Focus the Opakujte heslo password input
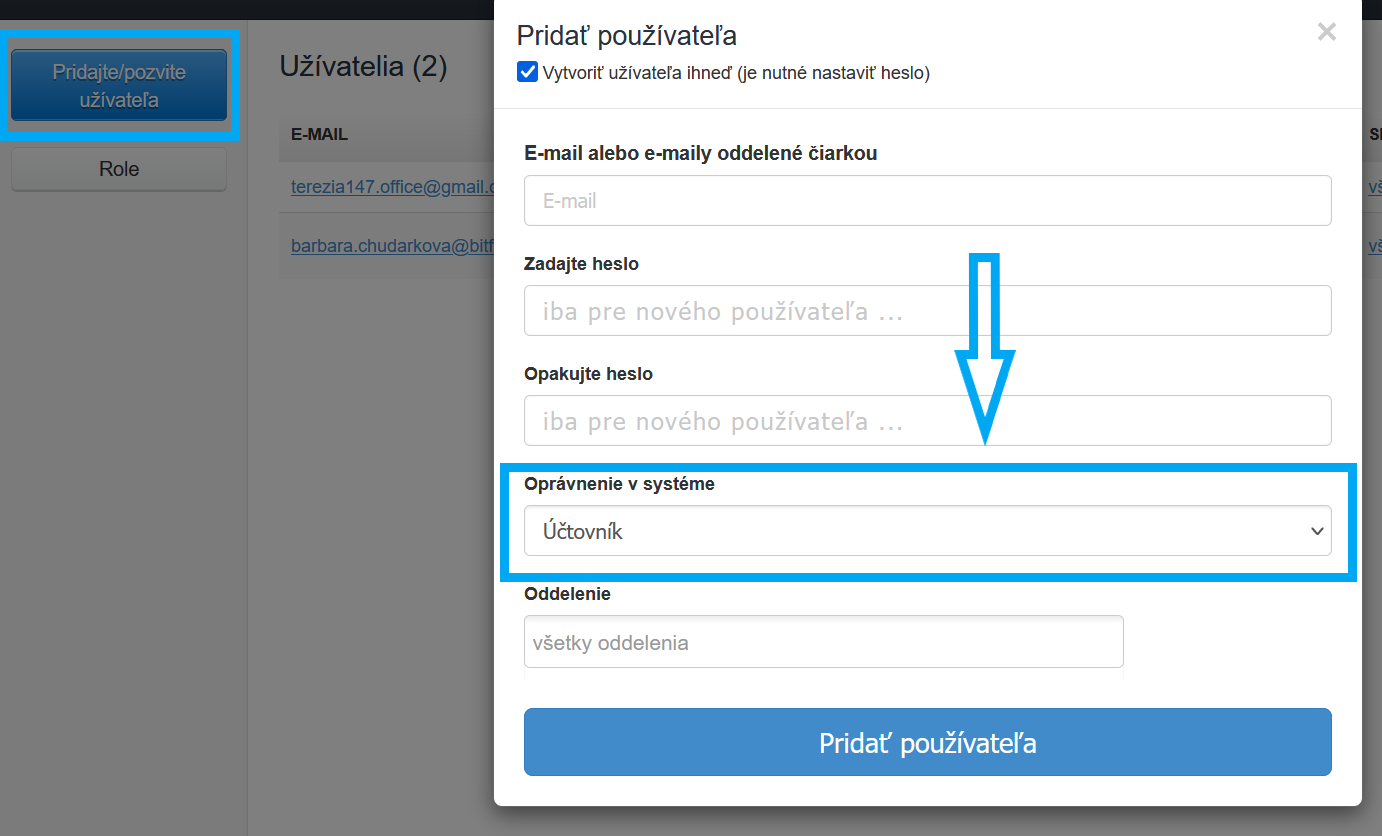This screenshot has width=1382, height=836. click(927, 421)
